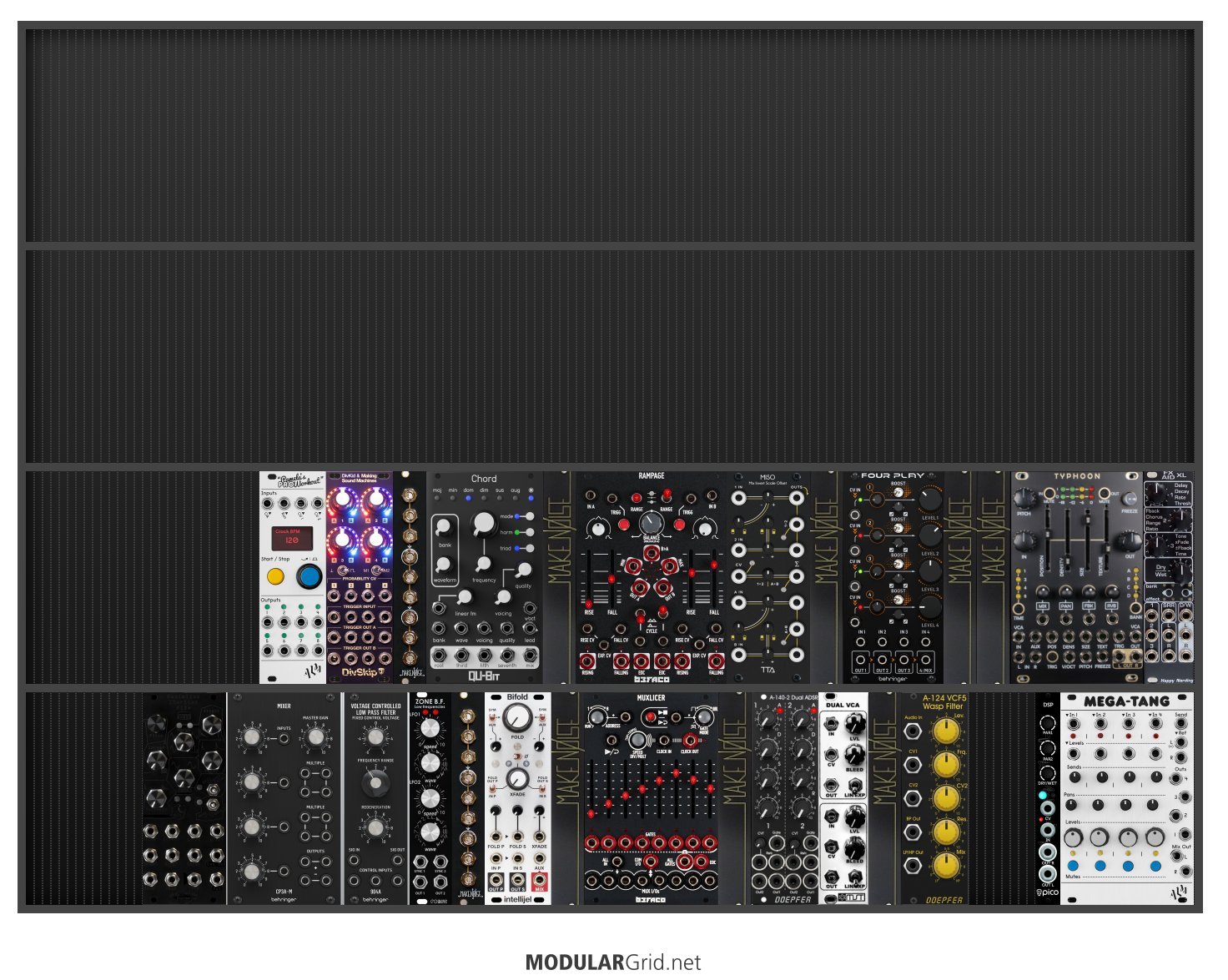1228x980 pixels.
Task: Click the FOLD knob on Bifold
Action: (518, 716)
